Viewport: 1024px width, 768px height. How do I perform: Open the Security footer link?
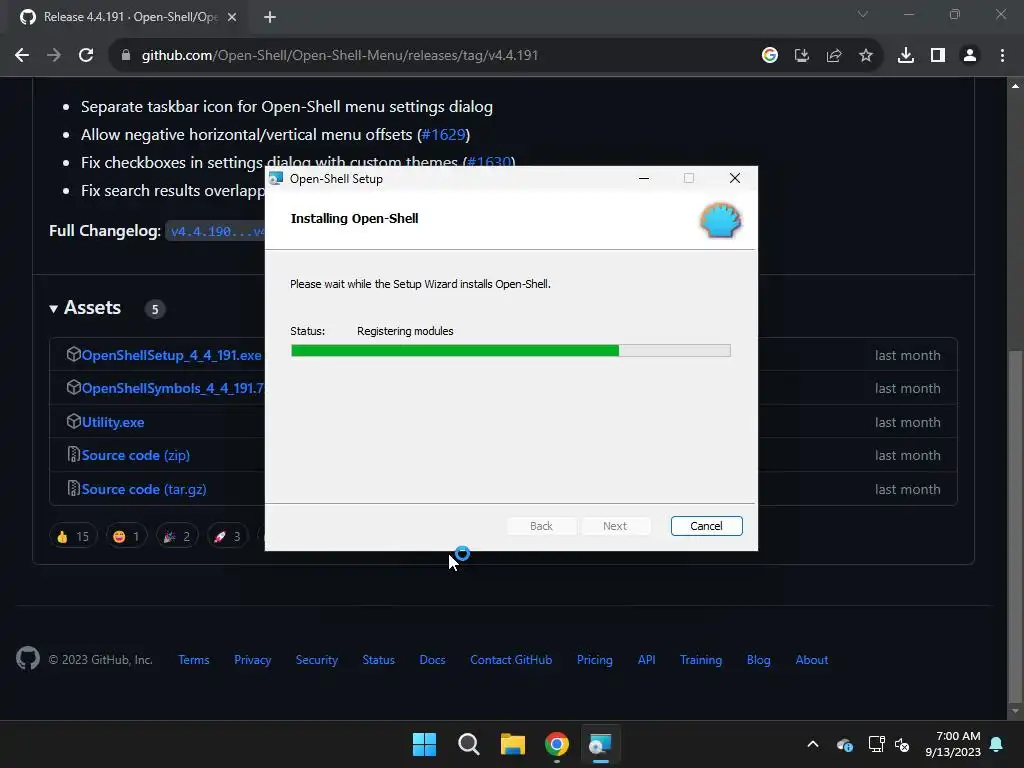click(x=317, y=660)
